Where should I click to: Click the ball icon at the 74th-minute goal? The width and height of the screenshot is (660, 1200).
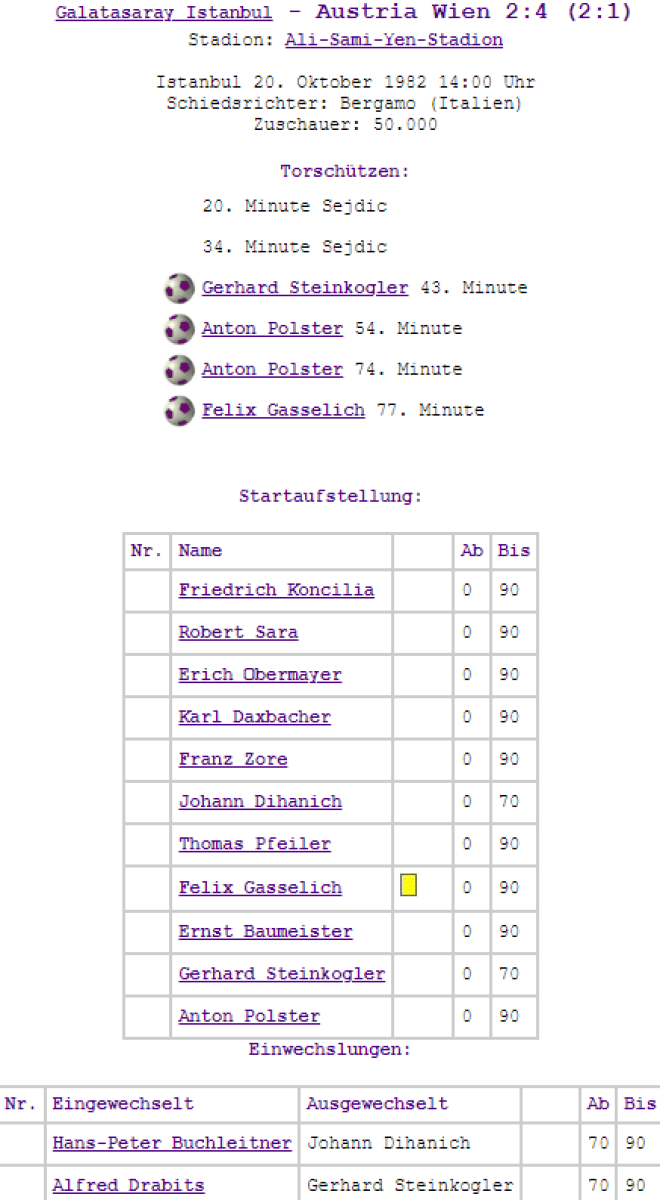point(180,370)
